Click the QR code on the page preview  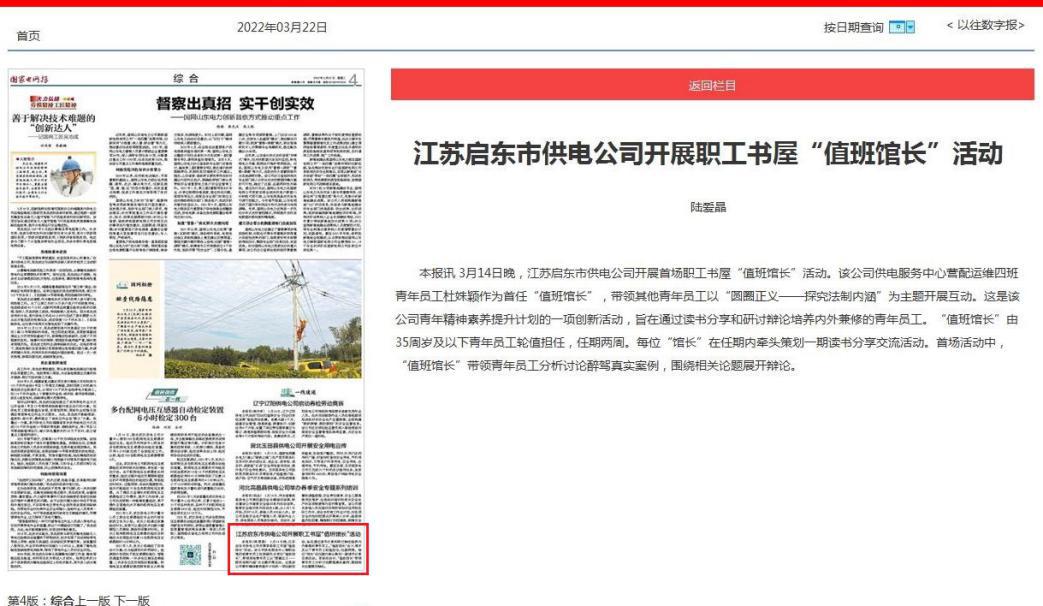click(x=190, y=553)
